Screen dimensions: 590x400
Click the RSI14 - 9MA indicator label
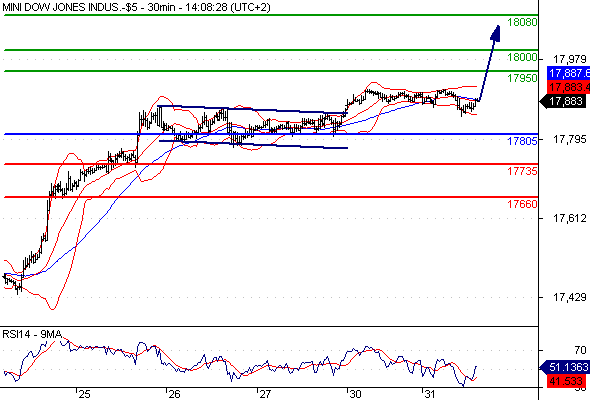(x=32, y=334)
